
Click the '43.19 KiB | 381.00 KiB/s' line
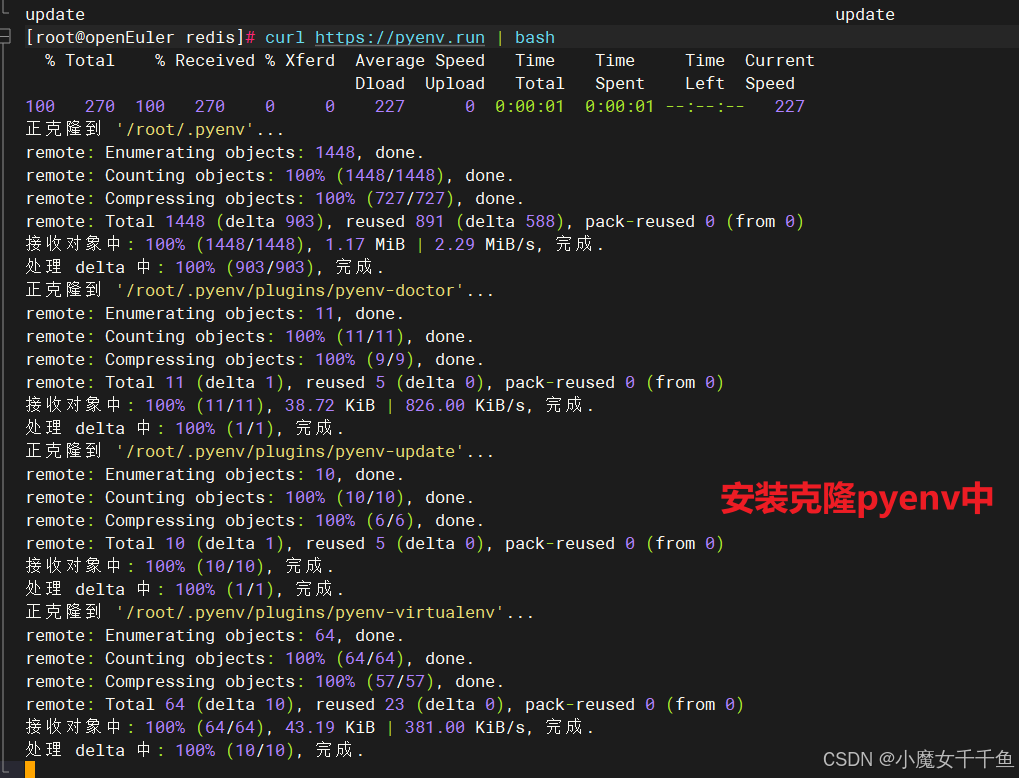[x=309, y=727]
